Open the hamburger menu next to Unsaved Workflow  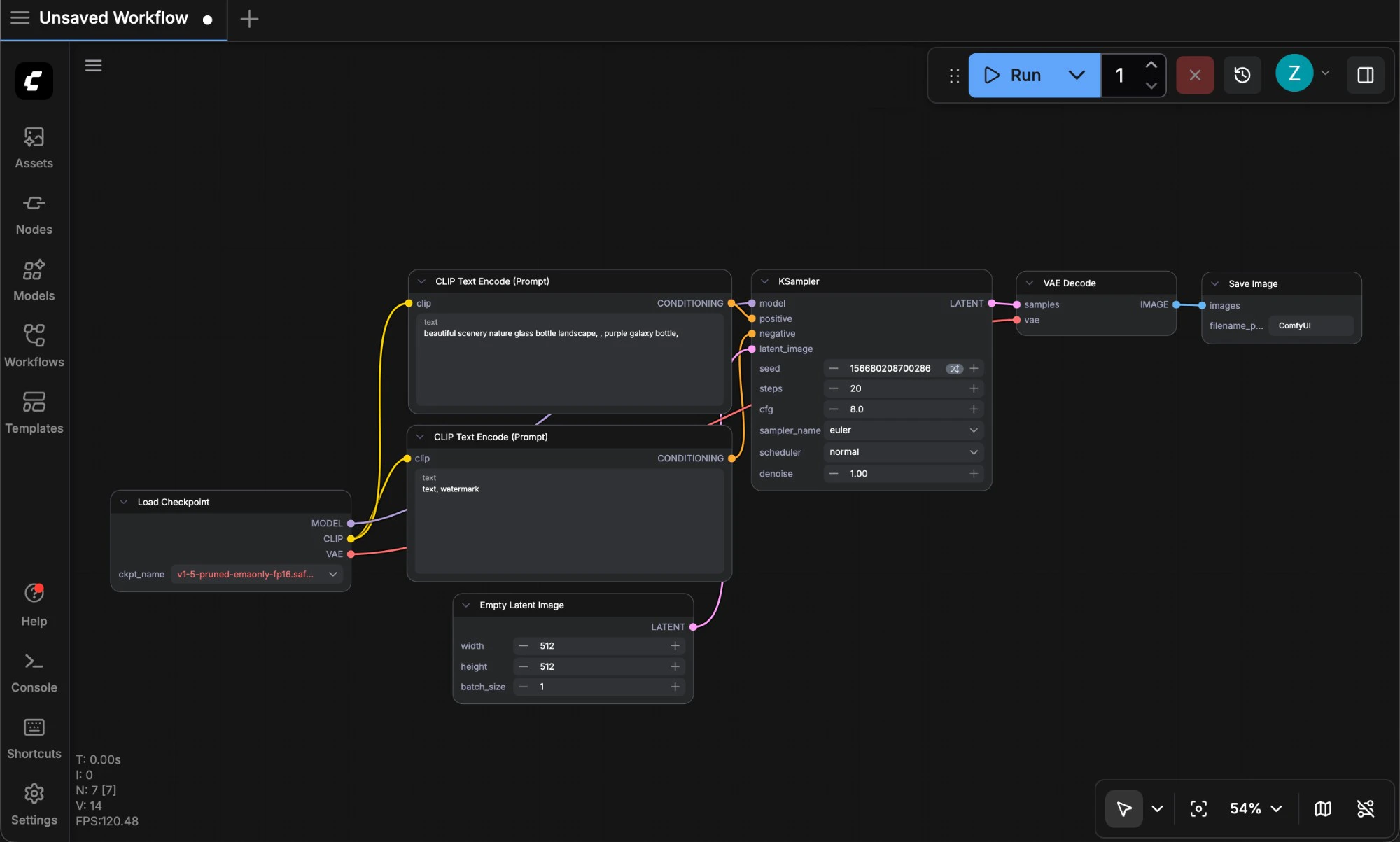click(20, 18)
